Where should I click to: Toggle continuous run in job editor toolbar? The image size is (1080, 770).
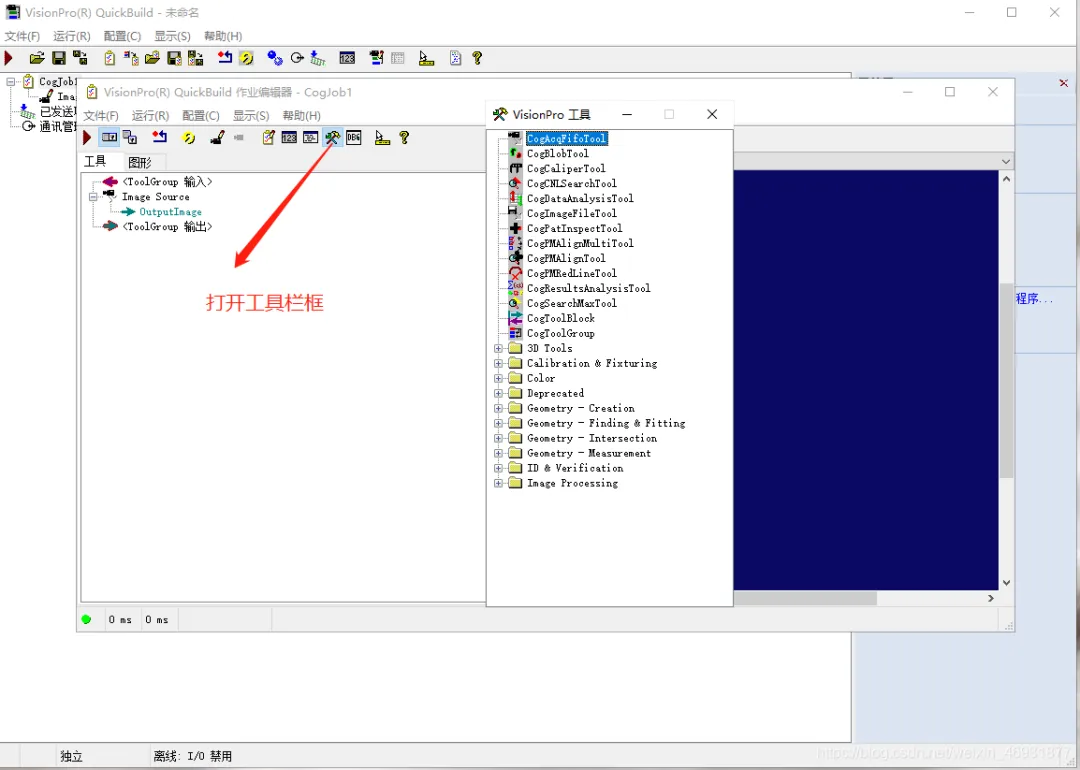(188, 138)
